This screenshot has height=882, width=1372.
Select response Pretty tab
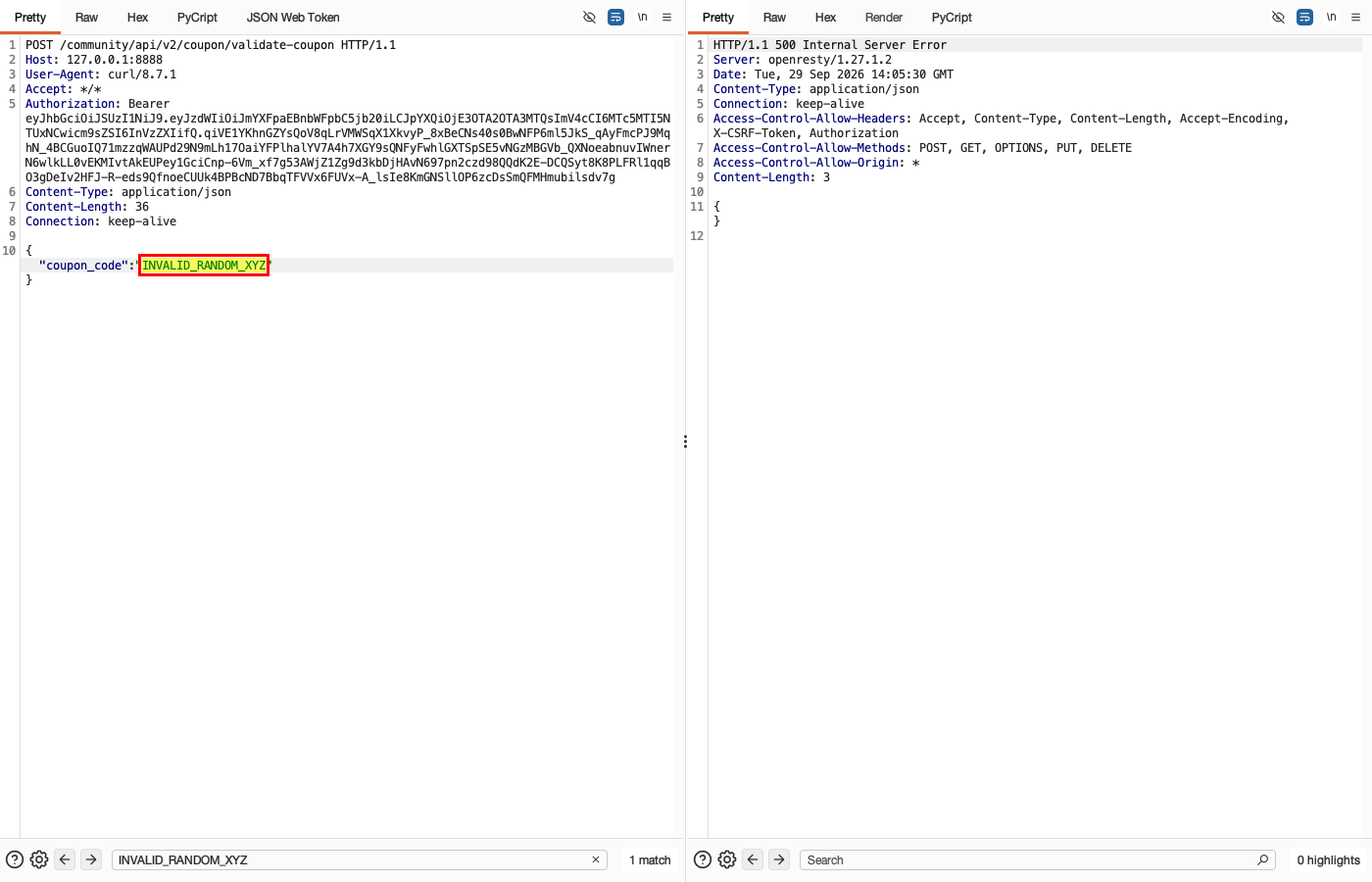point(718,18)
